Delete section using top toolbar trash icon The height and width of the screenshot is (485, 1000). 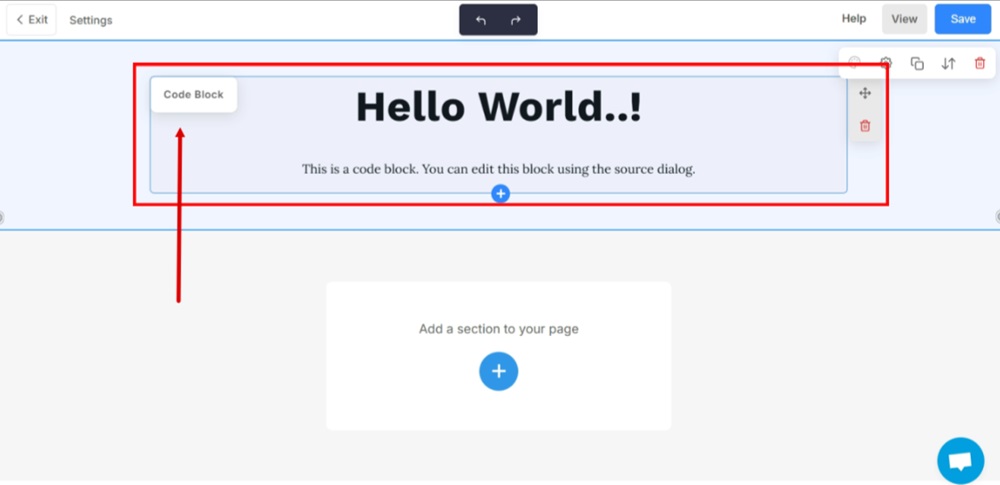click(980, 63)
